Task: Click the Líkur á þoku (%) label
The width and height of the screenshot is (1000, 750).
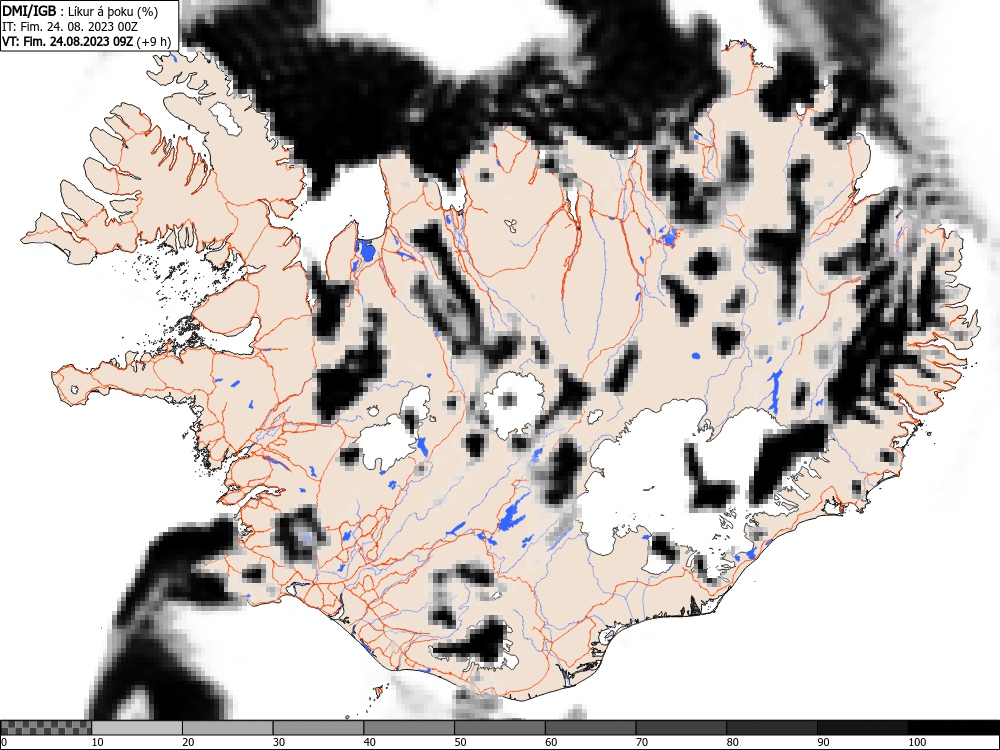Action: coord(113,11)
